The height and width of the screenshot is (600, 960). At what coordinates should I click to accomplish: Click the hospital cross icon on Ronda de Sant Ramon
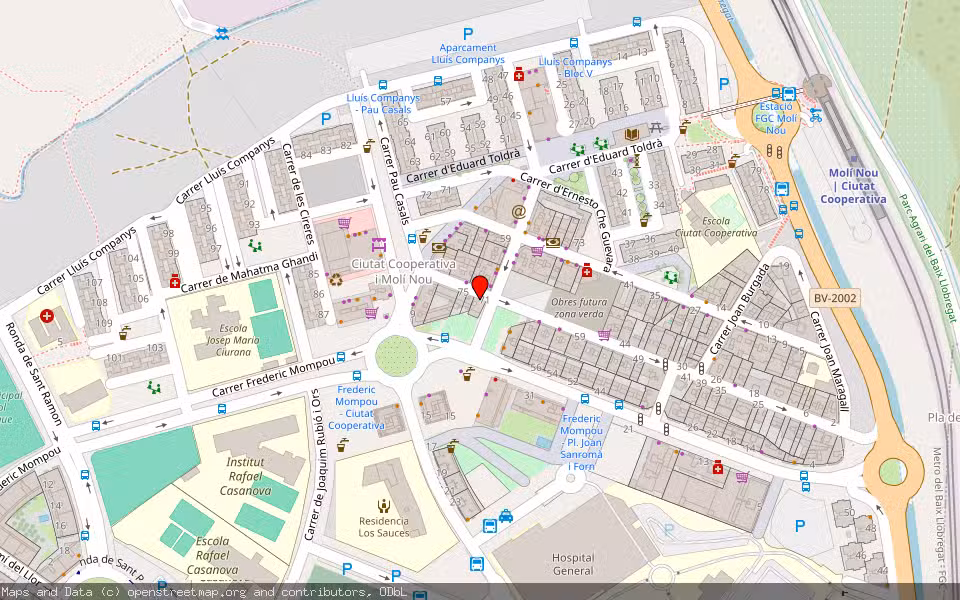click(47, 316)
